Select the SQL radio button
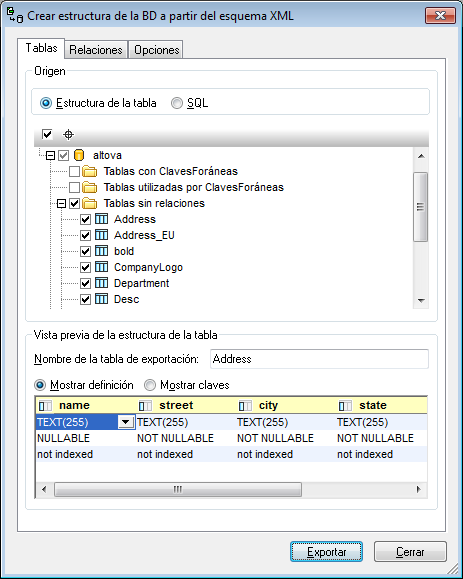463x579 pixels. tap(177, 103)
